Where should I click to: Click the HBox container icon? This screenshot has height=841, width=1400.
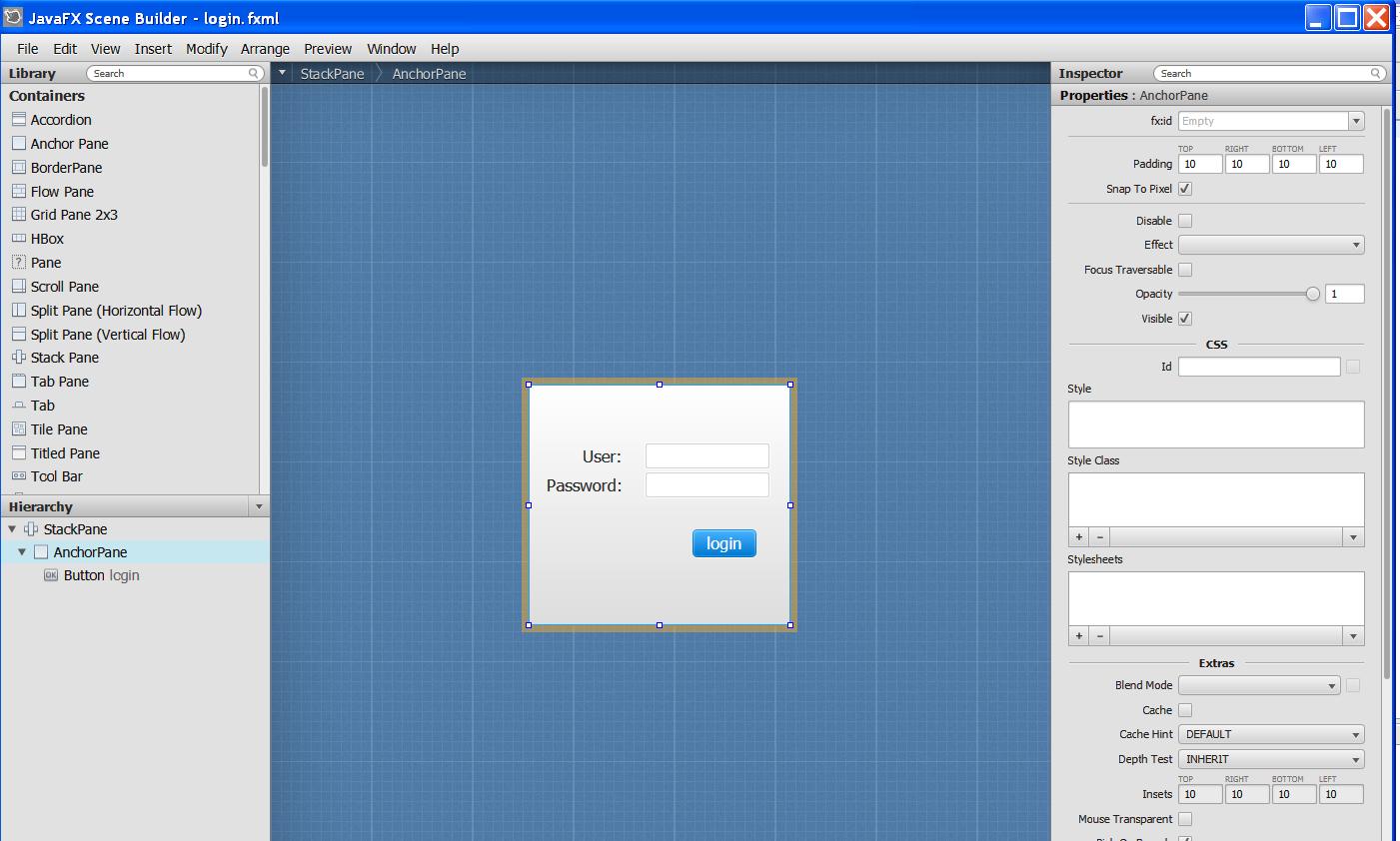click(x=19, y=239)
